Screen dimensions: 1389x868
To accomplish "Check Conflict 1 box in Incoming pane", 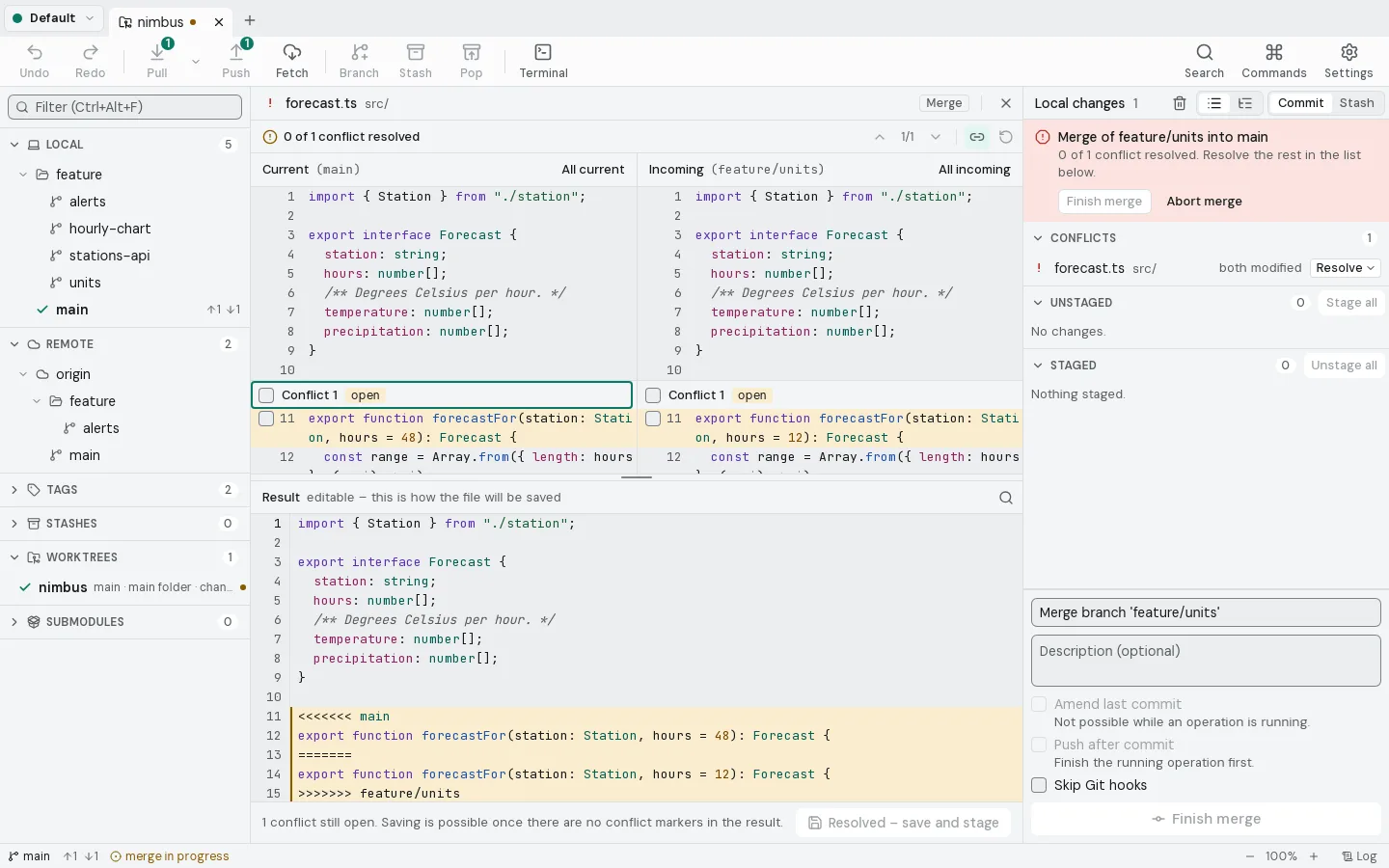I will click(653, 395).
